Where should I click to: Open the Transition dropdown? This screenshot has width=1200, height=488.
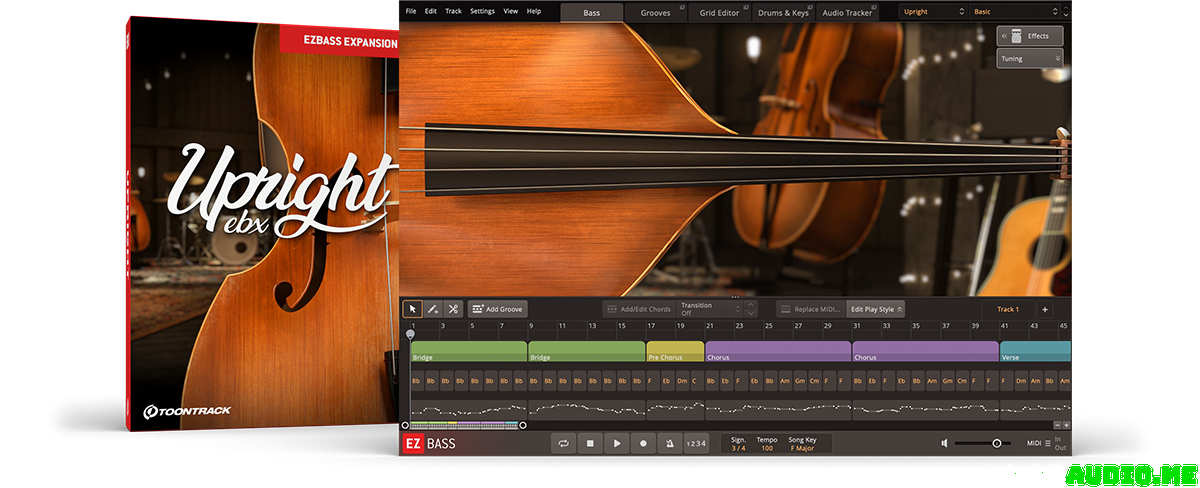coord(710,309)
